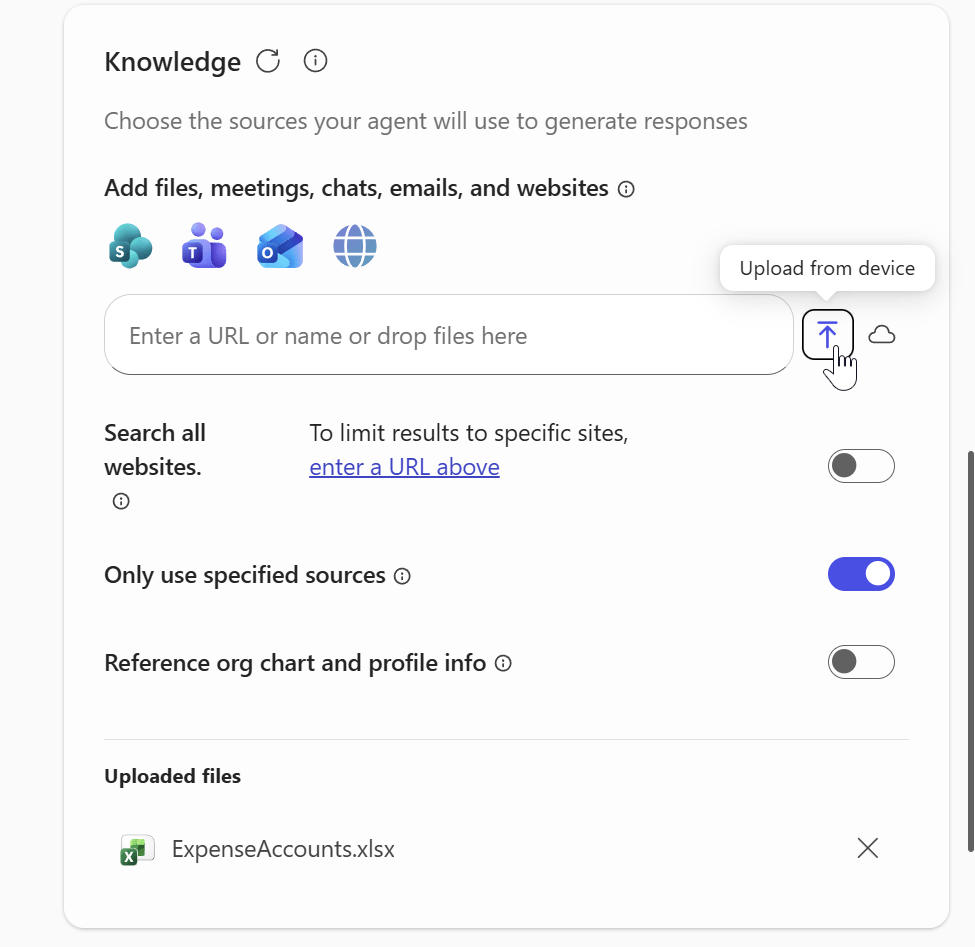Select the Teams knowledge source icon
This screenshot has width=975, height=947.
(204, 245)
